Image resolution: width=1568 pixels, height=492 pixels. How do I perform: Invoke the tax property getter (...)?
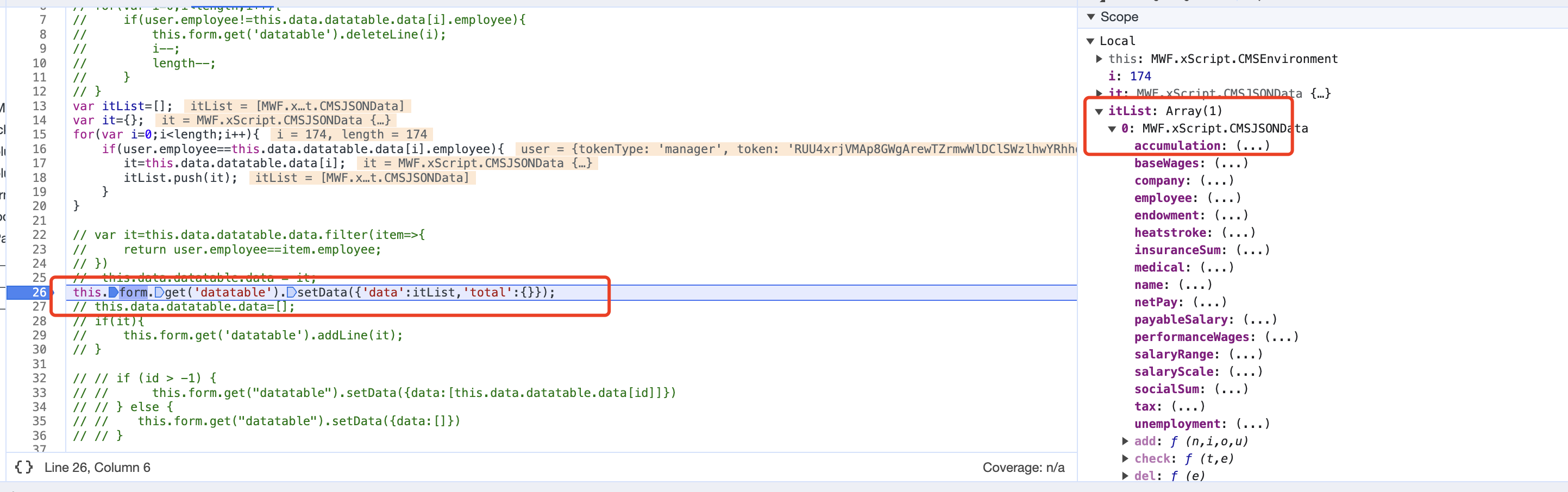pyautogui.click(x=1188, y=407)
